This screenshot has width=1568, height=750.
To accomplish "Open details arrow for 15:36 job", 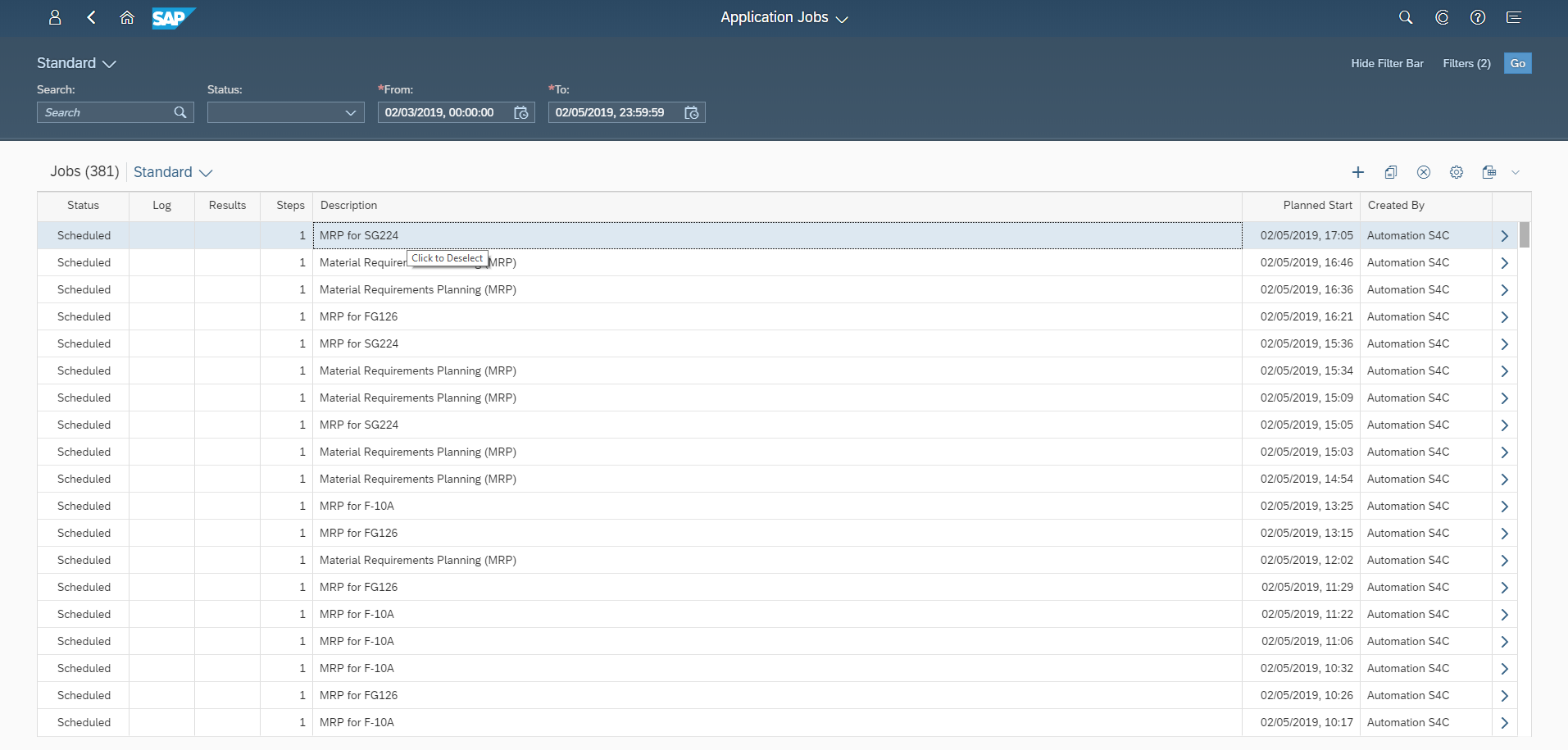I will [1505, 344].
